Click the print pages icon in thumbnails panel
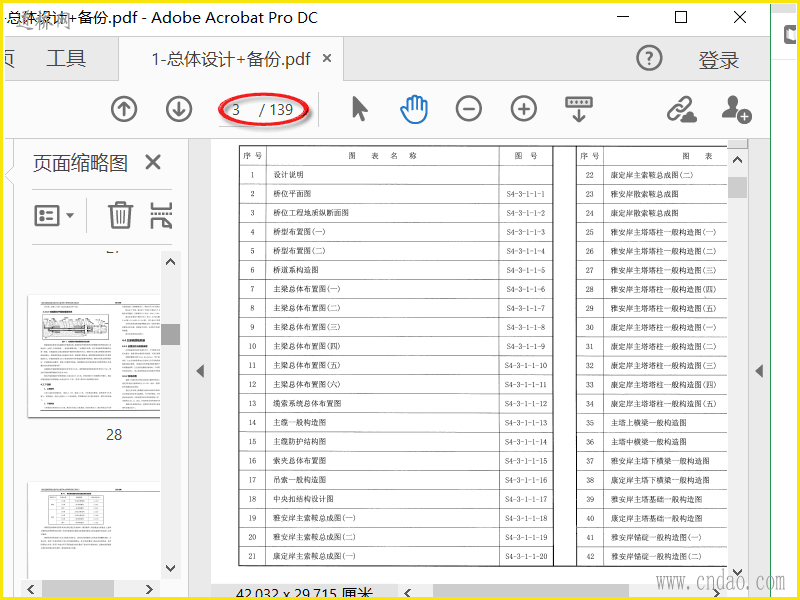 [161, 215]
